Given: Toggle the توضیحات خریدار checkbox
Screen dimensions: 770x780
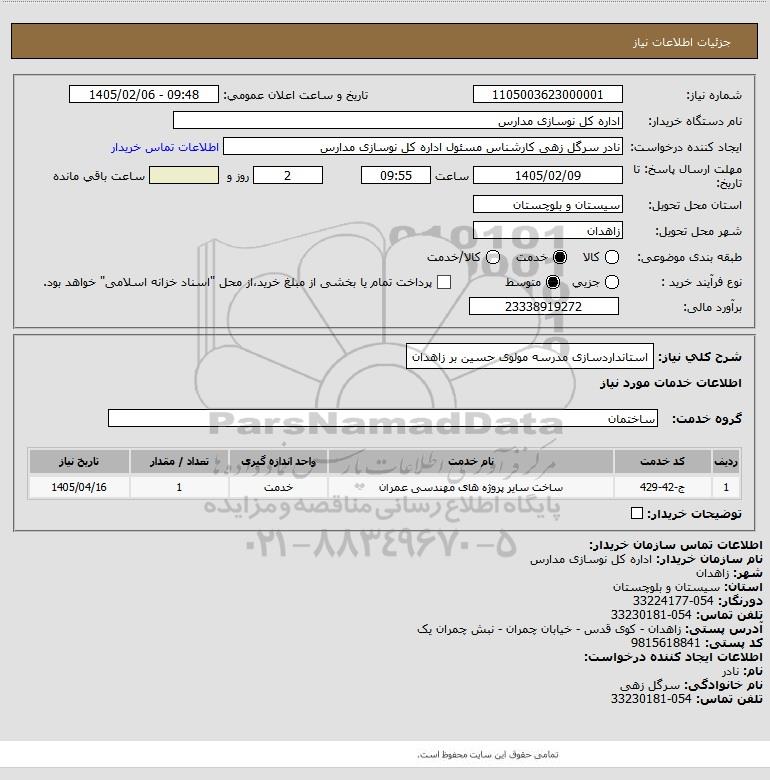Looking at the screenshot, I should tap(637, 513).
